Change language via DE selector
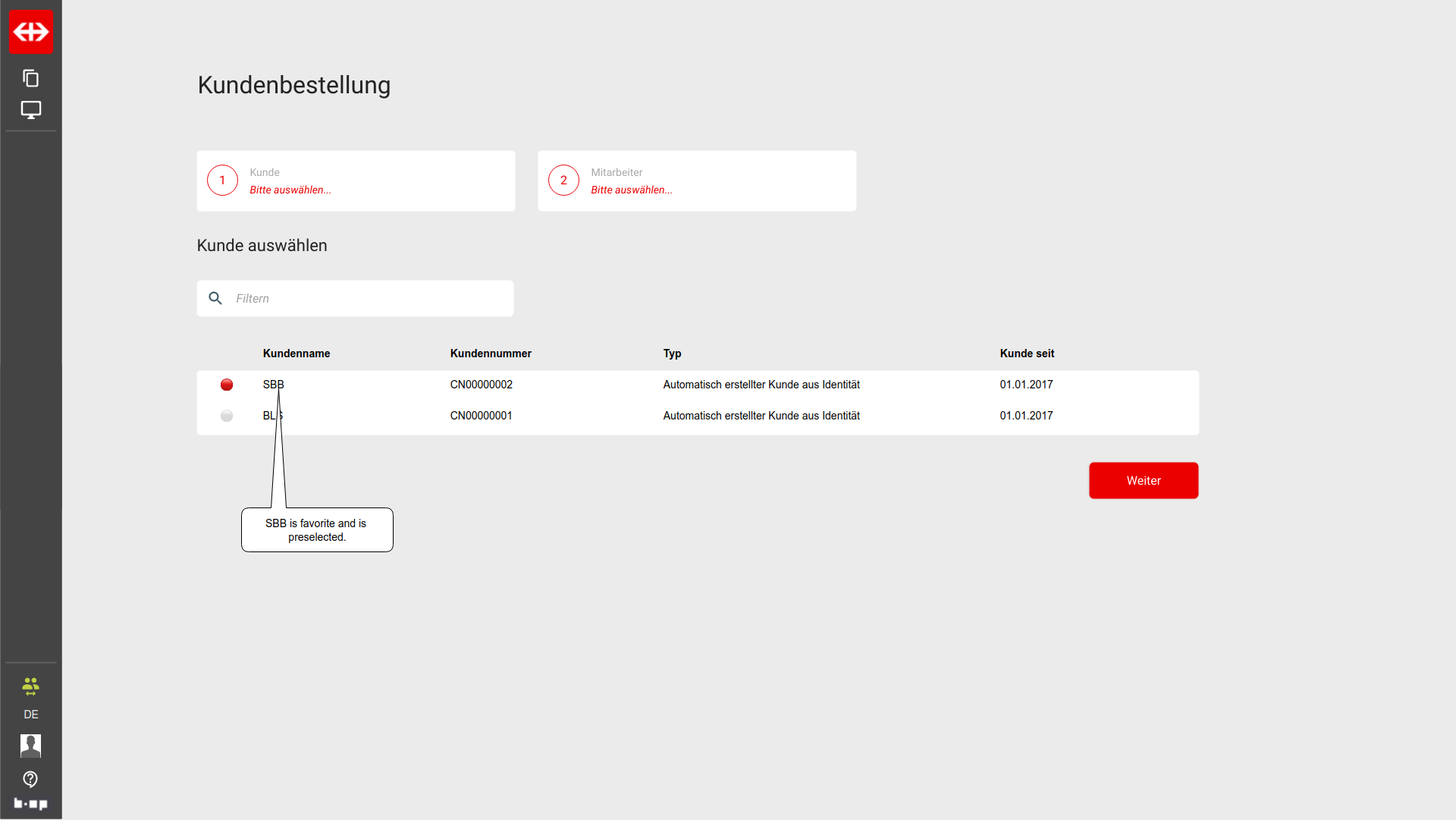This screenshot has height=820, width=1456. point(31,715)
